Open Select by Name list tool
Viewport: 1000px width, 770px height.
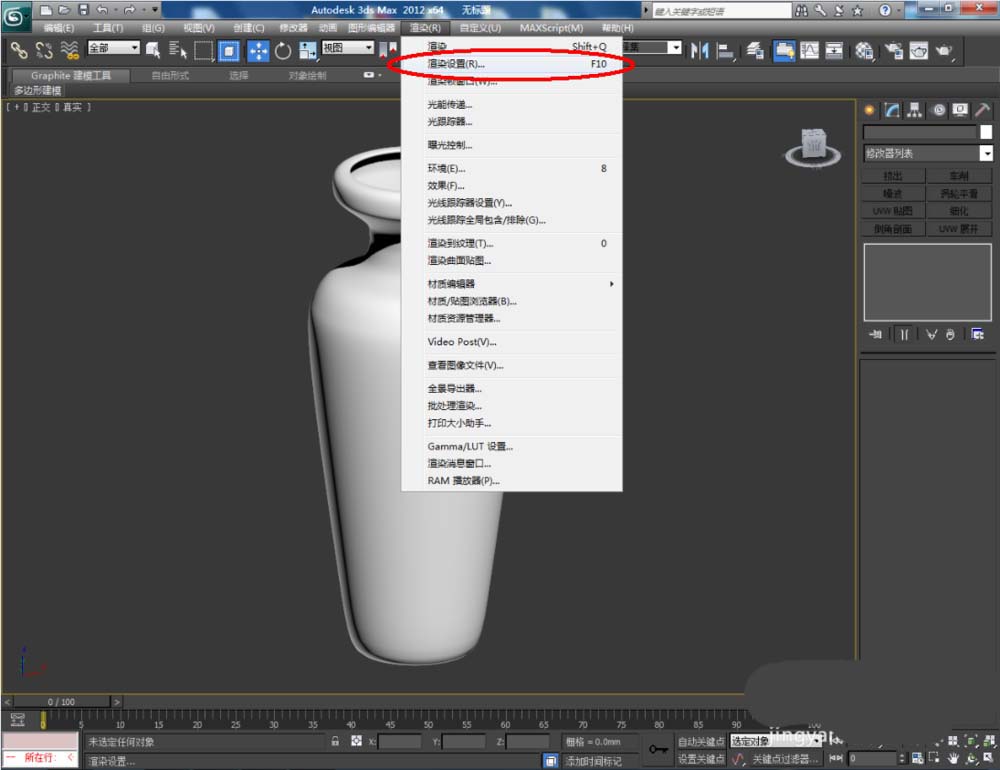coord(177,50)
